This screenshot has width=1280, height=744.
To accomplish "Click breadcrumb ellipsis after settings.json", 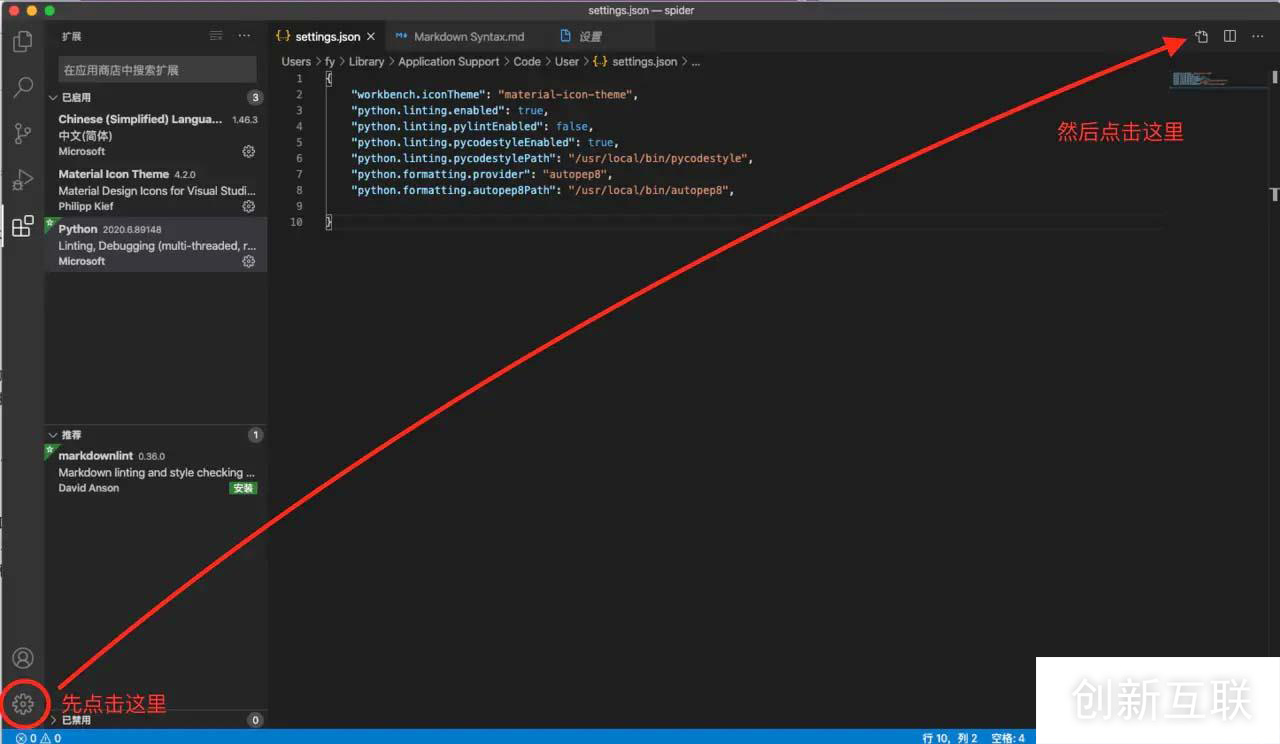I will coord(696,62).
